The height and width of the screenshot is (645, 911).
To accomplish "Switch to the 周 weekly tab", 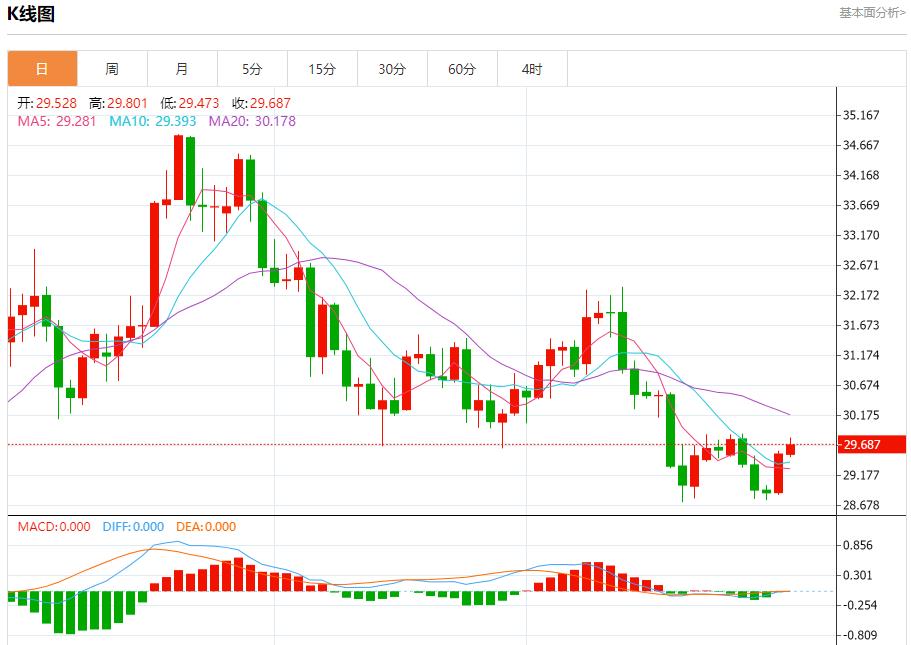I will coord(112,69).
